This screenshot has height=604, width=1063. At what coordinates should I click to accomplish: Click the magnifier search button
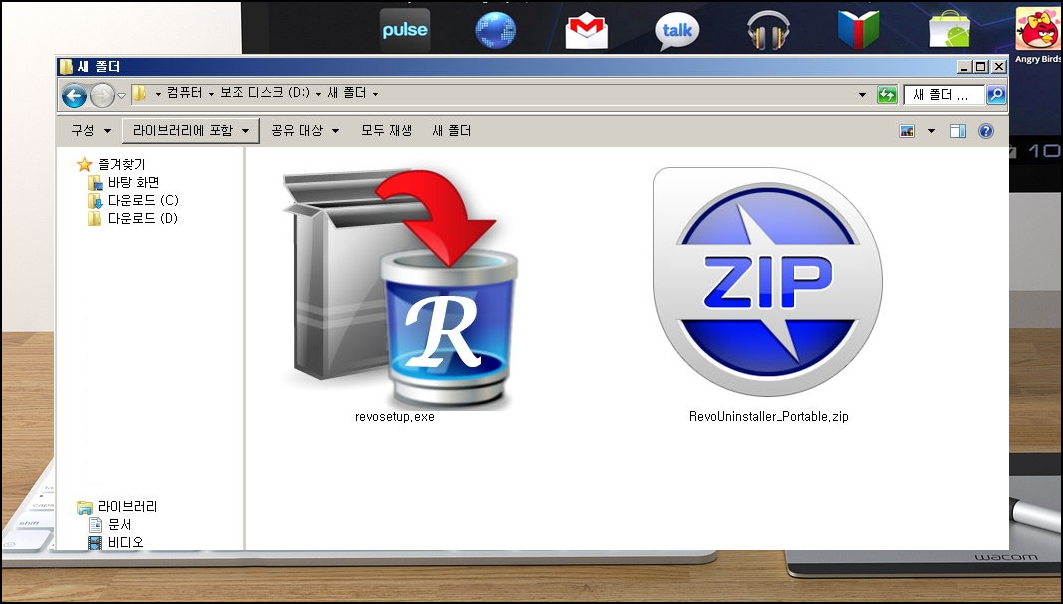[x=996, y=95]
